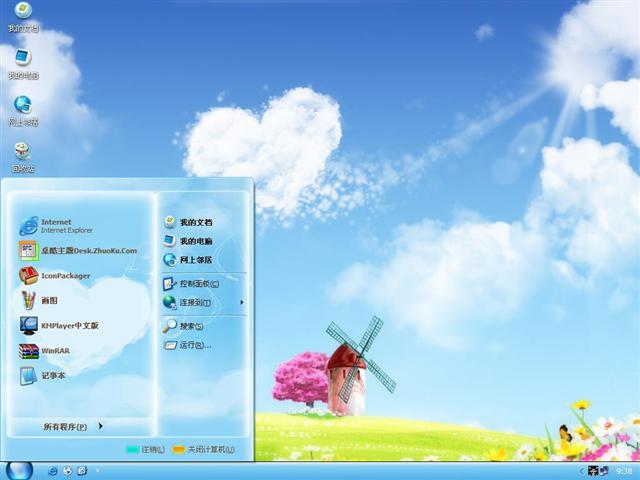Open WinRAR from Start menu
This screenshot has height=480, width=640.
tap(44, 351)
